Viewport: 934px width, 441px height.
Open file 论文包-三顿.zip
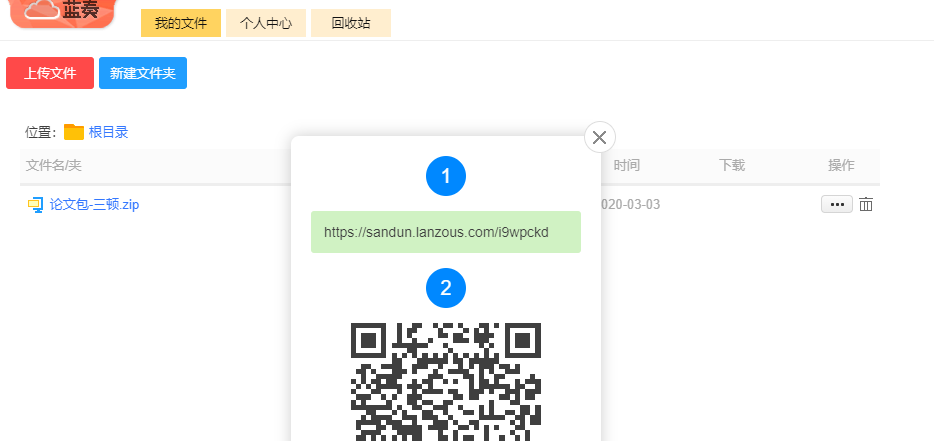click(x=94, y=205)
